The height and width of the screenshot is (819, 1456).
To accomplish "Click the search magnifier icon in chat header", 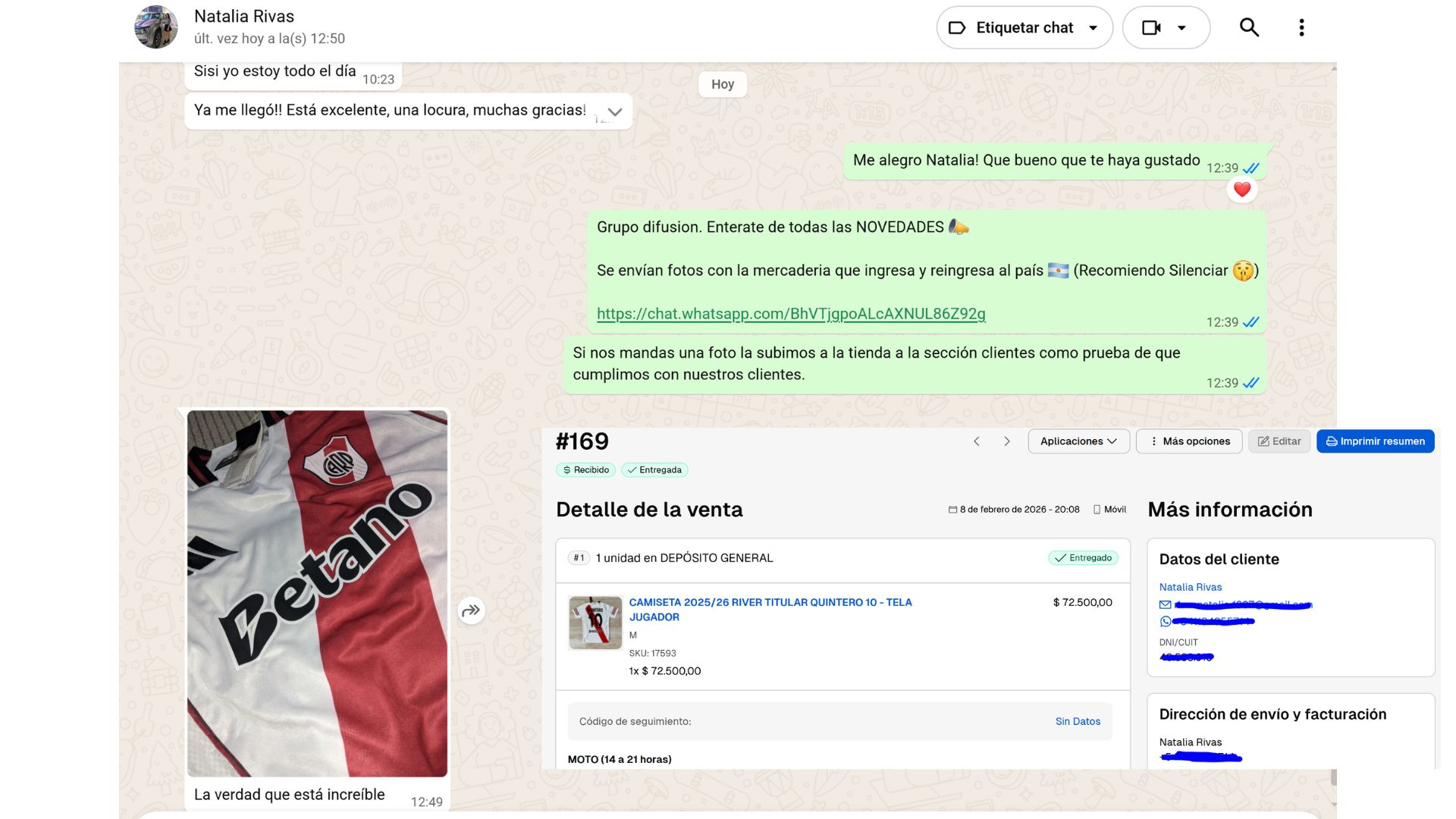I will (x=1249, y=28).
